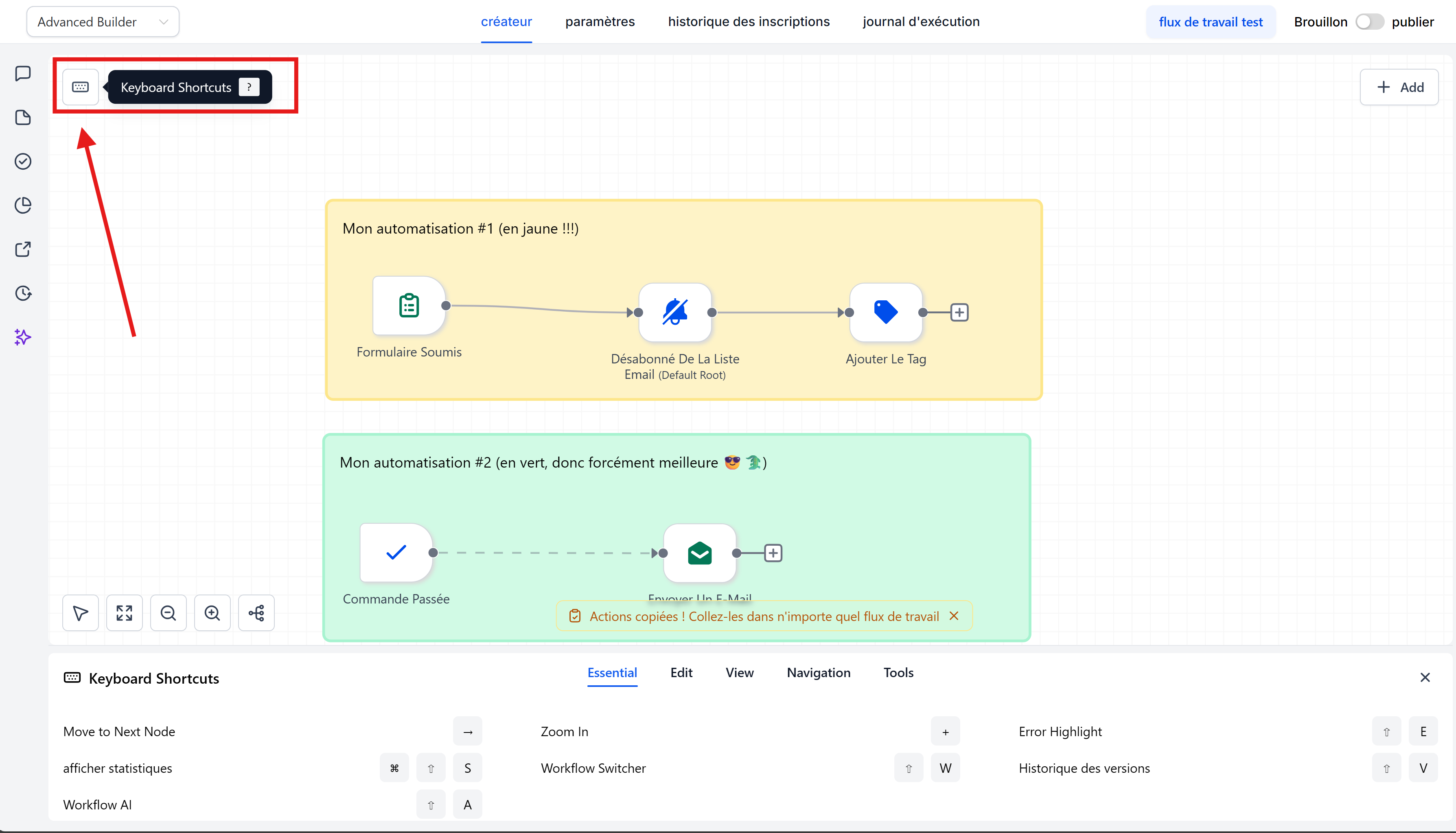Viewport: 1456px width, 833px height.
Task: Click the E key cap
Action: [1423, 731]
